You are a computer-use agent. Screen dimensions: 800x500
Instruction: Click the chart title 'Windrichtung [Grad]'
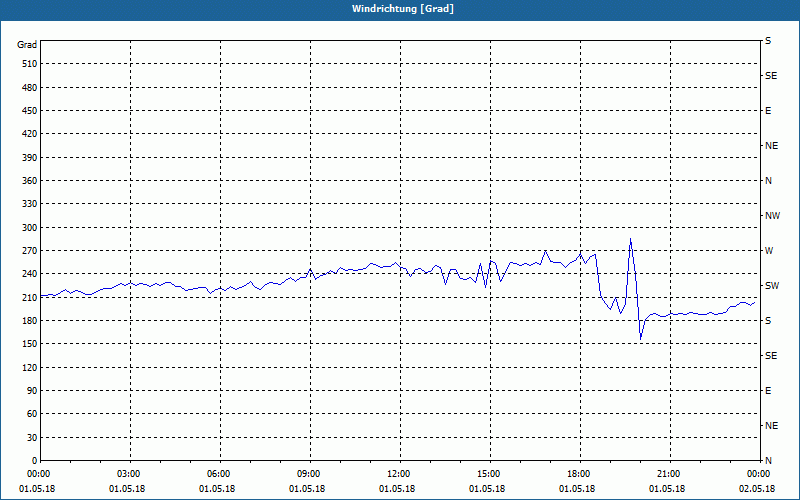pyautogui.click(x=403, y=9)
